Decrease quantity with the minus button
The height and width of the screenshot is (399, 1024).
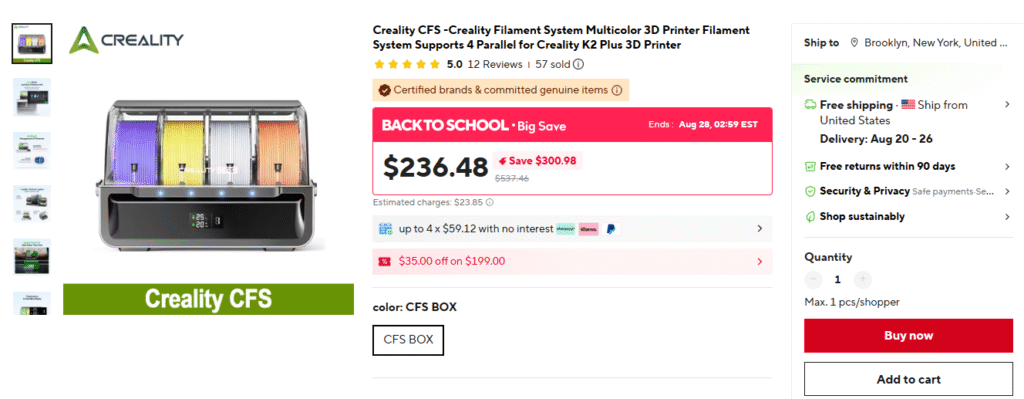813,279
